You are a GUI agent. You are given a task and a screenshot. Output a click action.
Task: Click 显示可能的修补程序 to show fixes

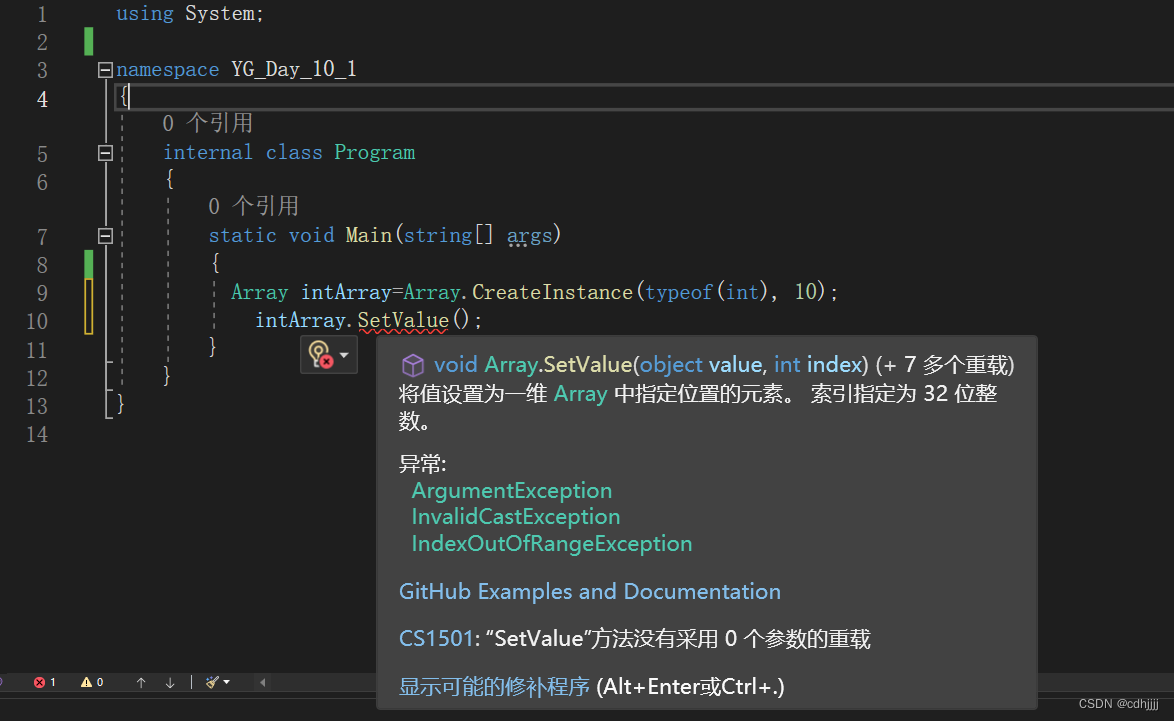[493, 686]
